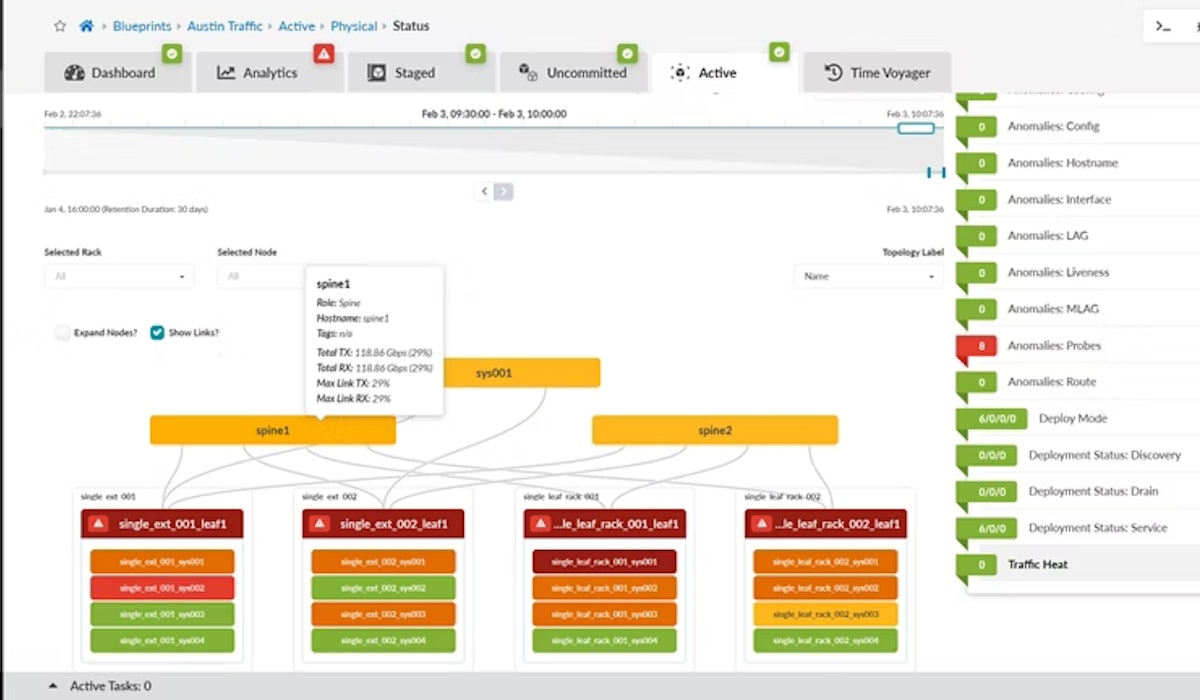Click warning icon on single_ext_002_leaf1
1200x700 pixels.
click(320, 523)
